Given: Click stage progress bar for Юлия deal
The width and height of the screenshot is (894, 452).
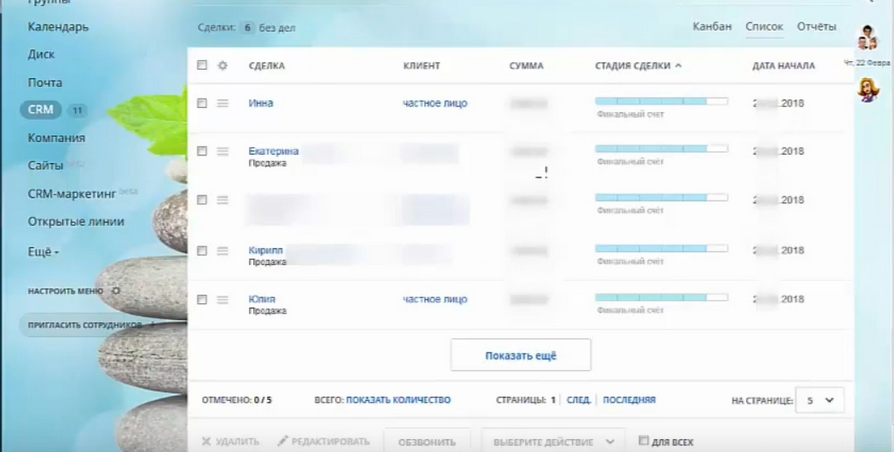Looking at the screenshot, I should click(661, 298).
